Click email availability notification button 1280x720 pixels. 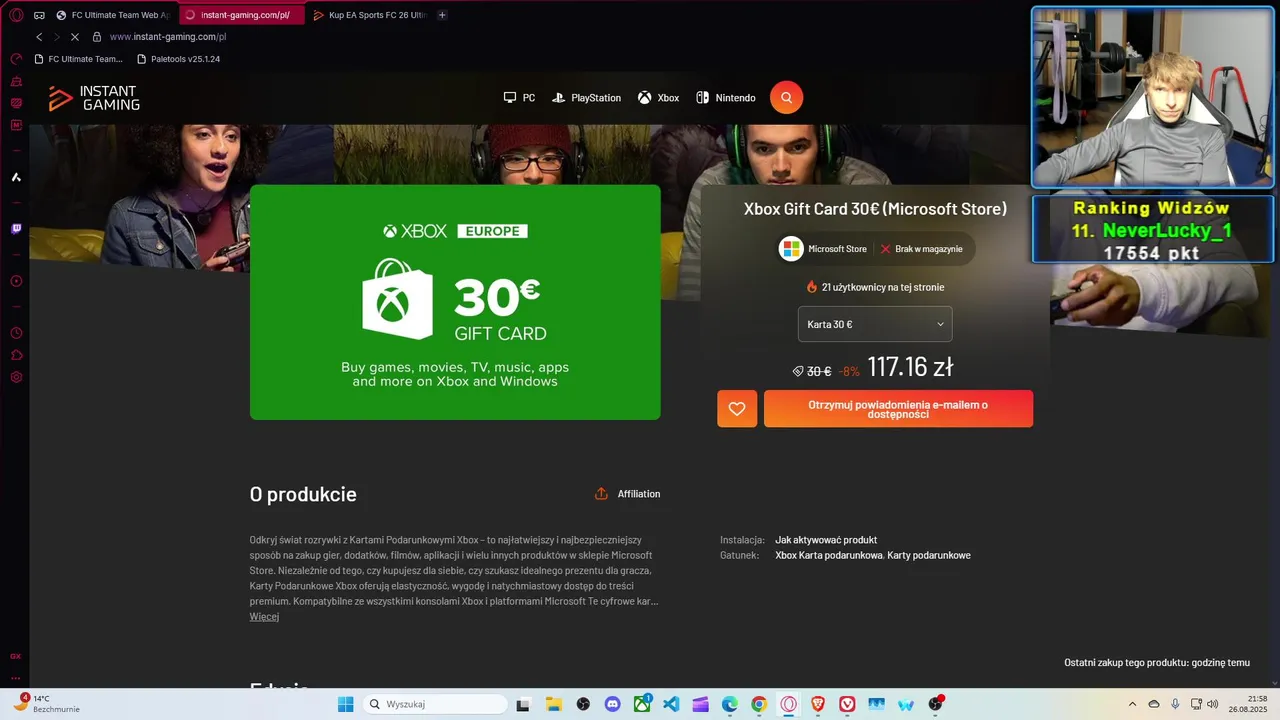tap(898, 409)
